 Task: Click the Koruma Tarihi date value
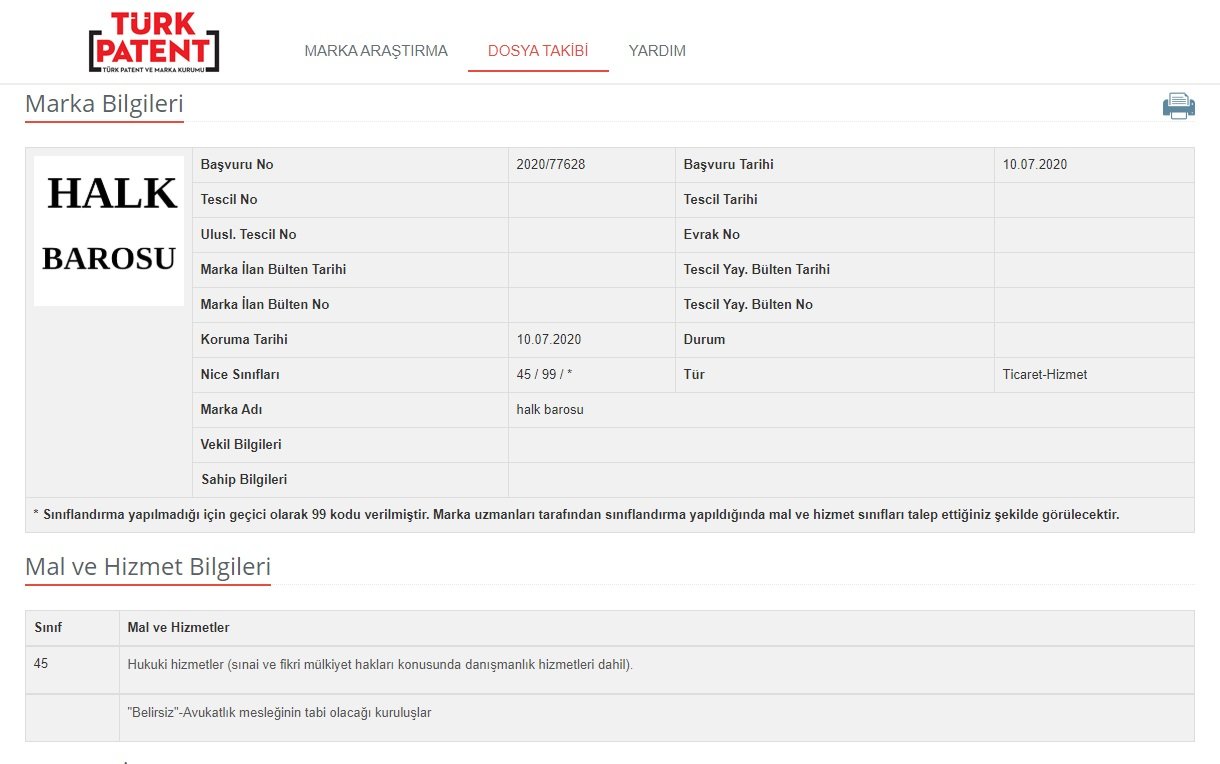click(x=549, y=340)
